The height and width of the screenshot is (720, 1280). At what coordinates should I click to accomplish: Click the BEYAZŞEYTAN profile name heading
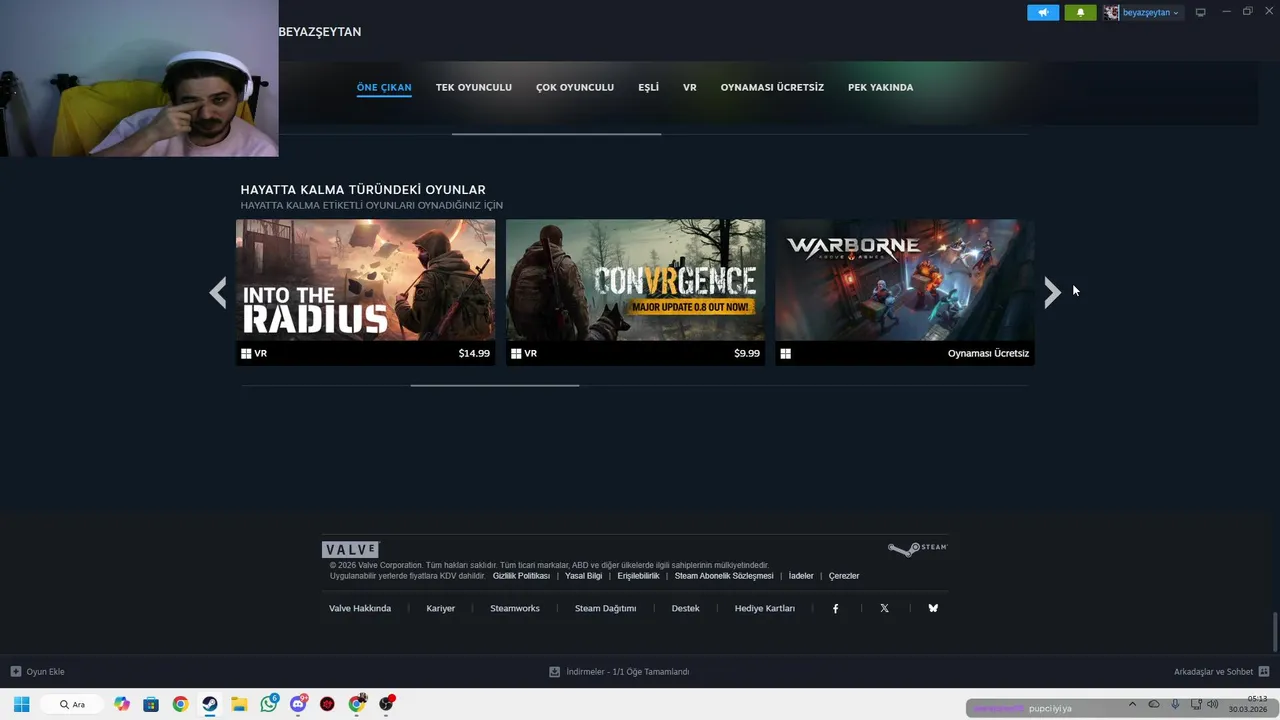[320, 32]
